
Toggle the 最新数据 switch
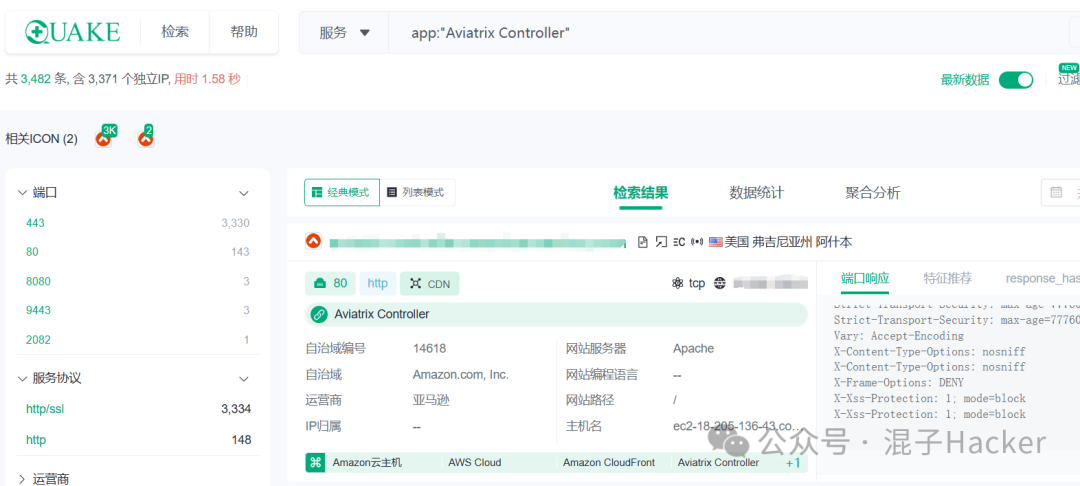coord(1016,80)
